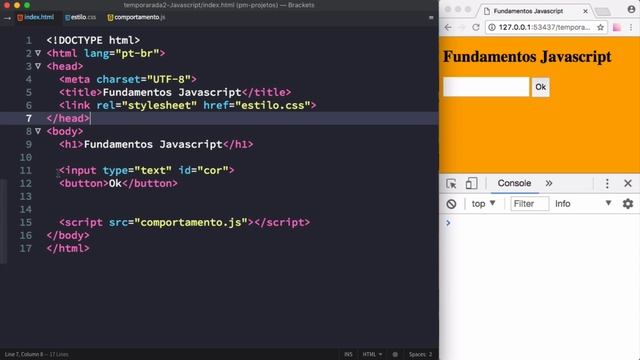Click the console Filter field

(x=529, y=204)
